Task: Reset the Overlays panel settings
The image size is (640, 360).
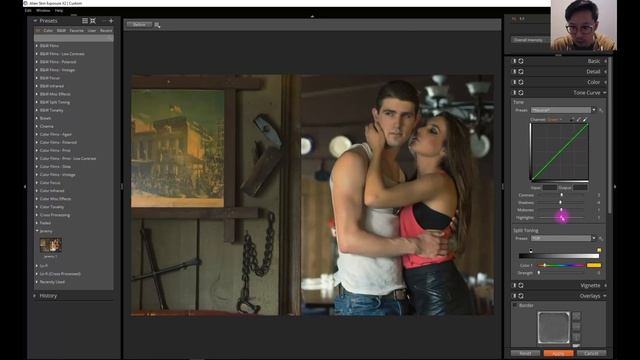Action: pyautogui.click(x=521, y=296)
